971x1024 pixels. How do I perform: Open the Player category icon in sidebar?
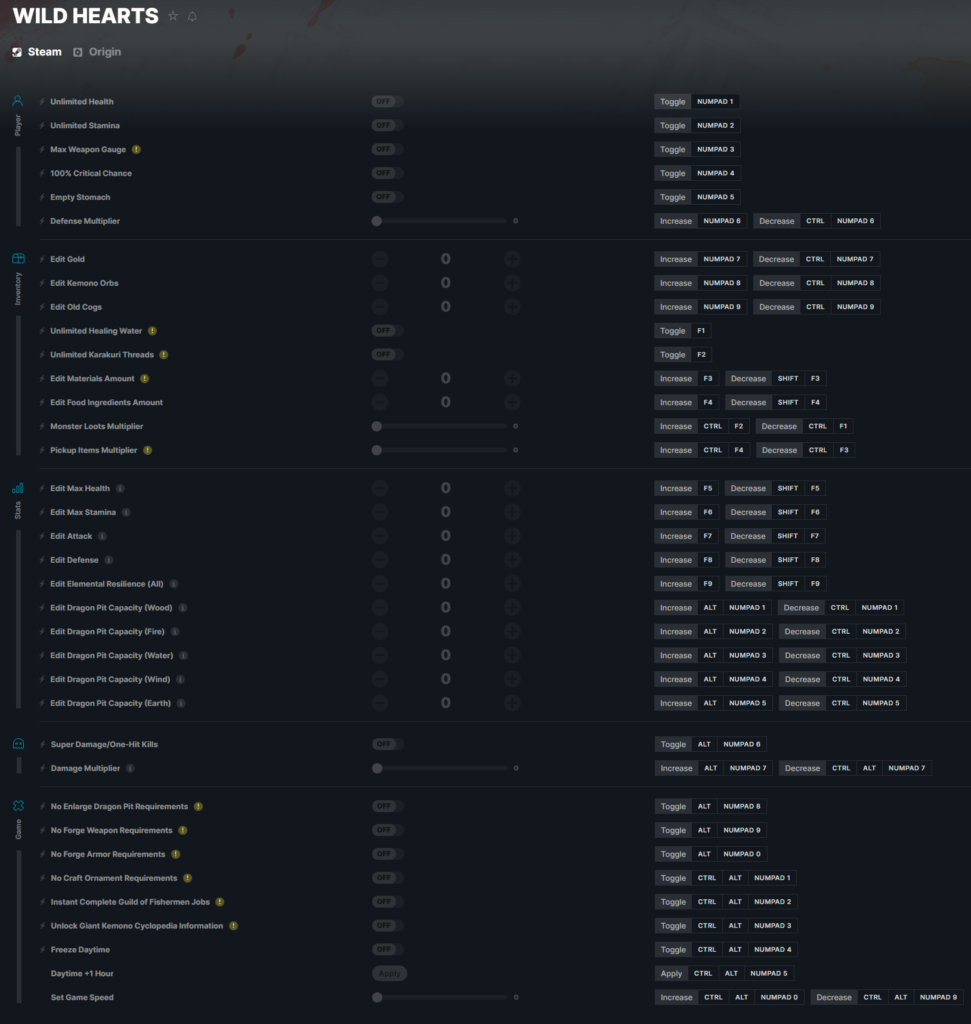pos(18,101)
